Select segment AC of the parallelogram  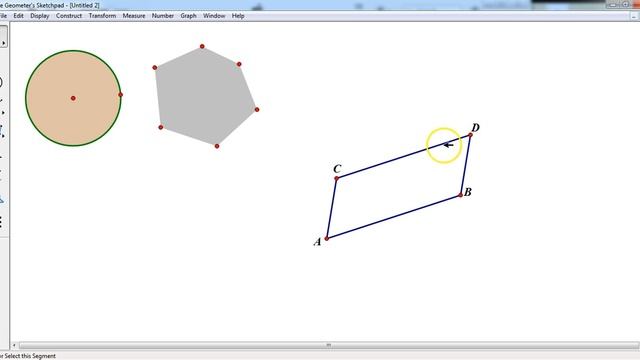tap(331, 208)
